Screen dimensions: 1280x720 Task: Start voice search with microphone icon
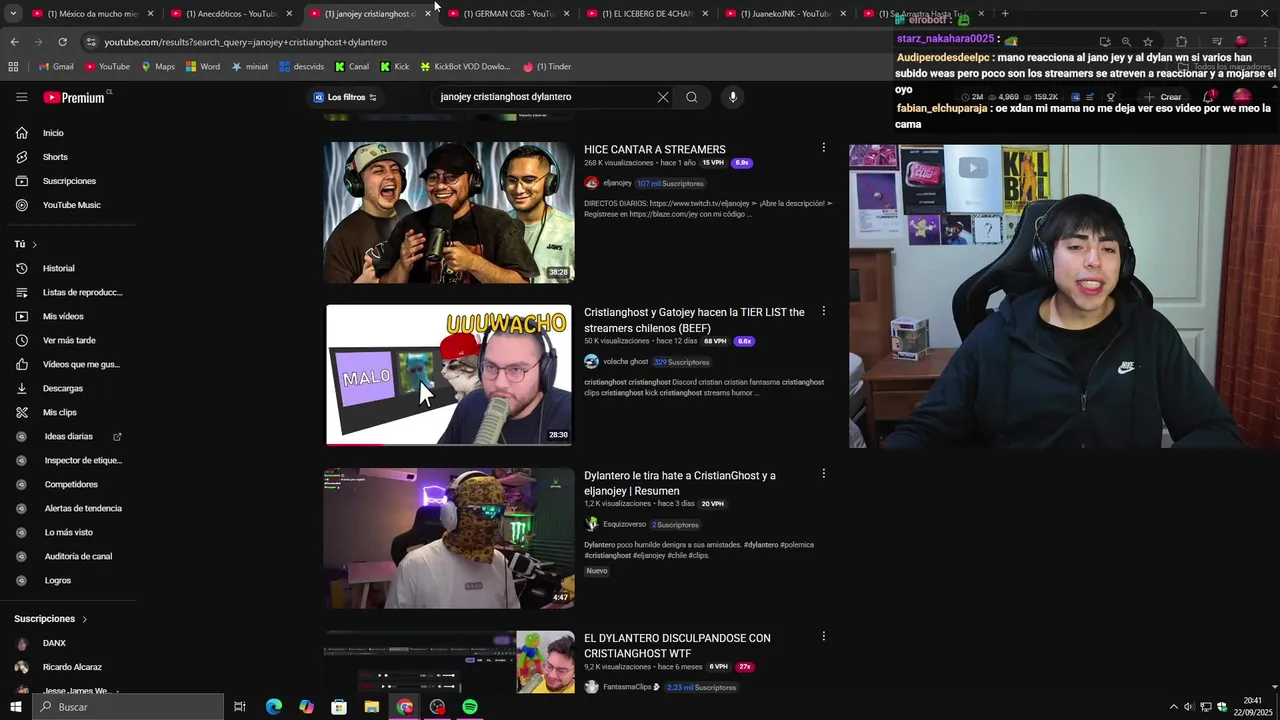(733, 97)
